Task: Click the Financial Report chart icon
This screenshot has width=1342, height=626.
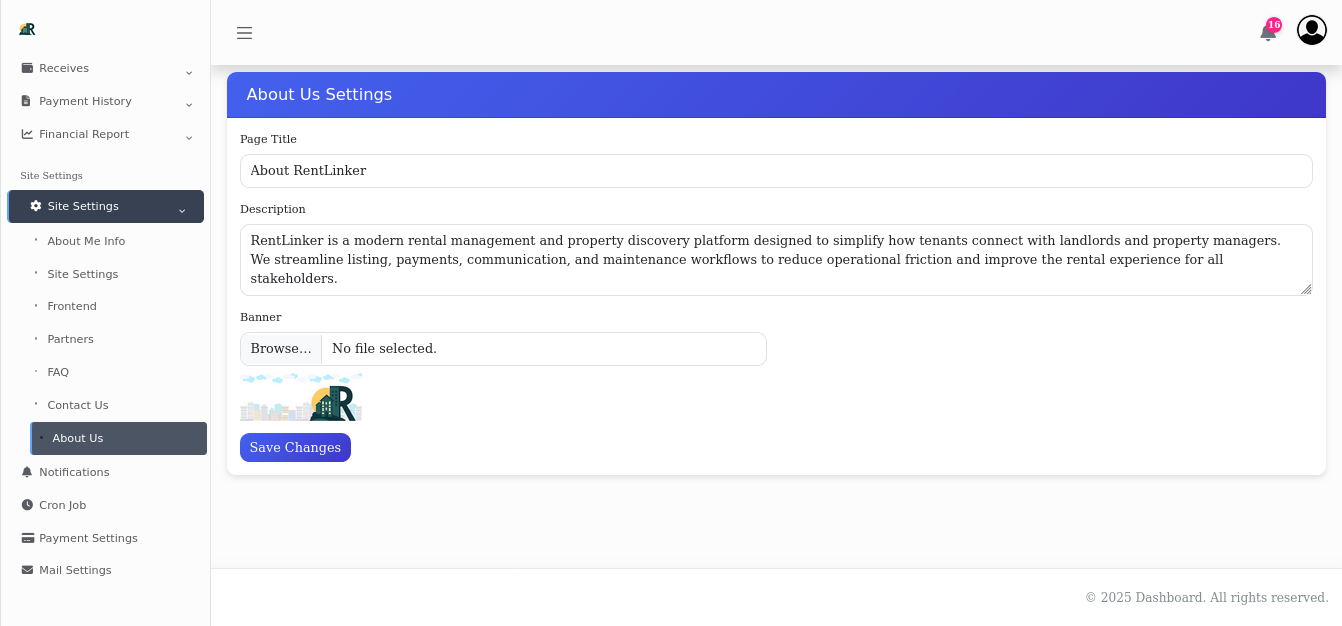Action: 26,133
